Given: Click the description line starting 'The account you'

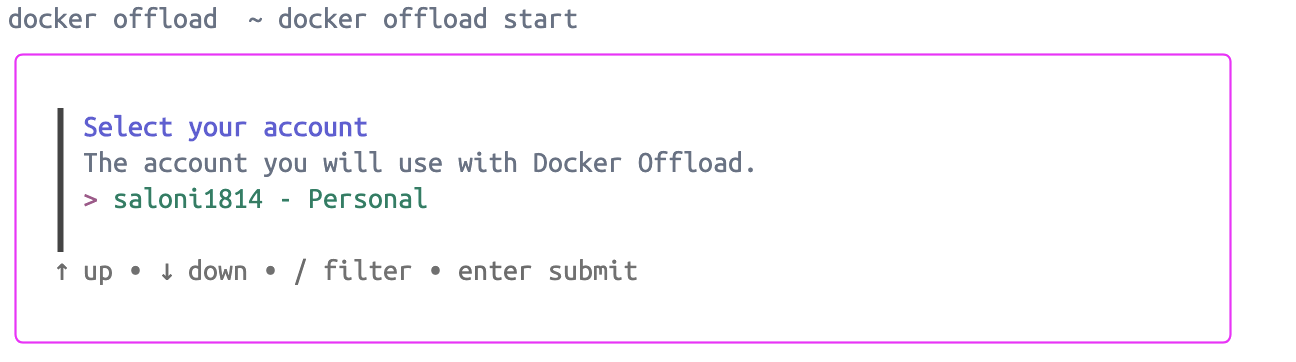Looking at the screenshot, I should [420, 163].
